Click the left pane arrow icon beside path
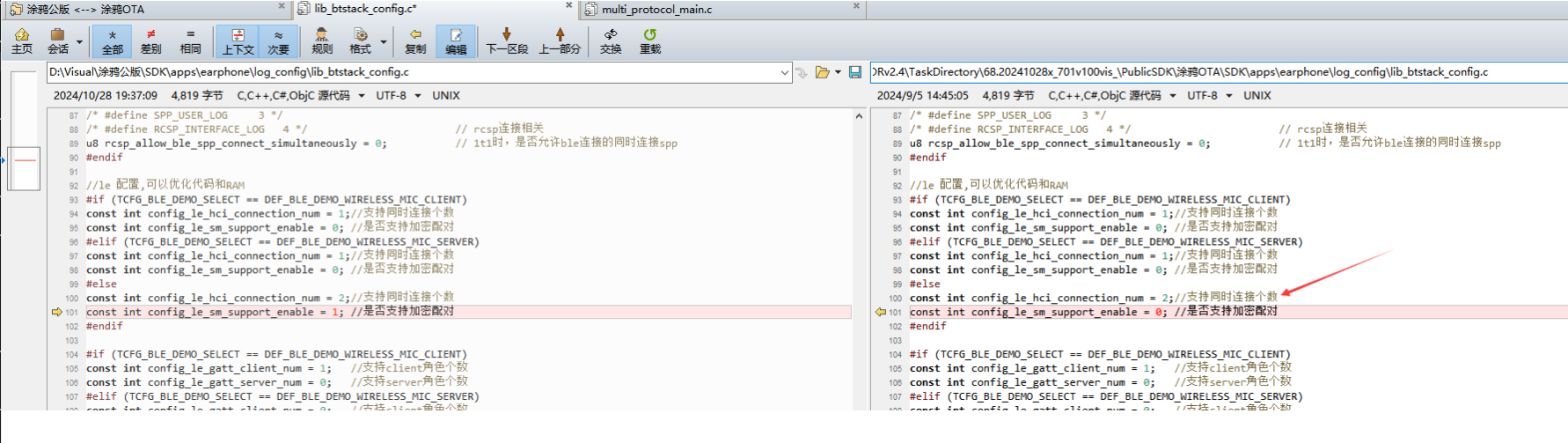 click(x=801, y=72)
